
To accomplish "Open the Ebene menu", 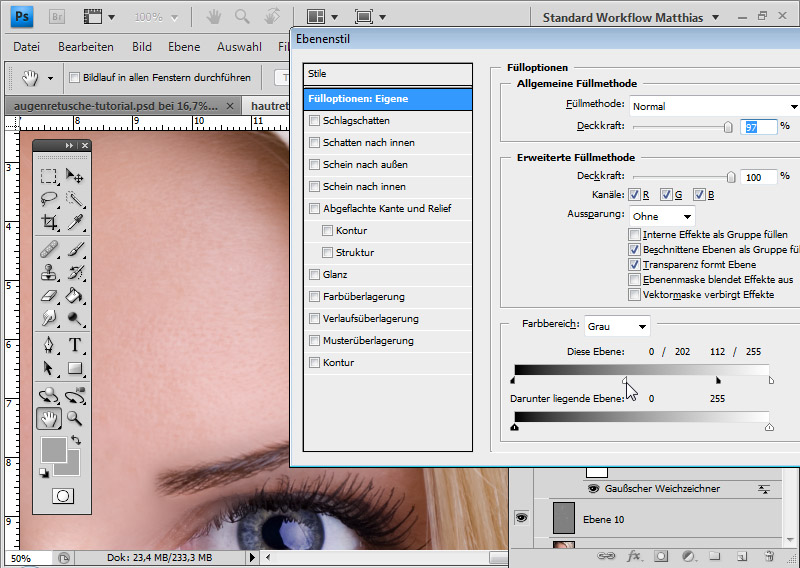I will [185, 47].
